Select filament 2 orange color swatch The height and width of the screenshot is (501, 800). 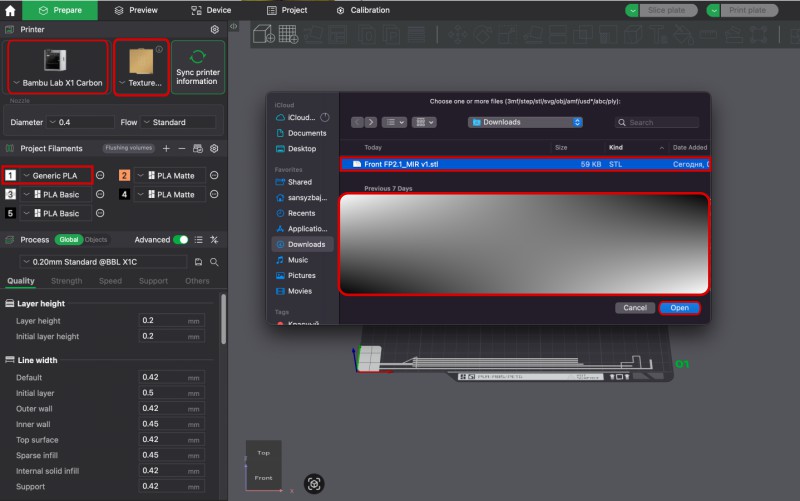coord(124,175)
